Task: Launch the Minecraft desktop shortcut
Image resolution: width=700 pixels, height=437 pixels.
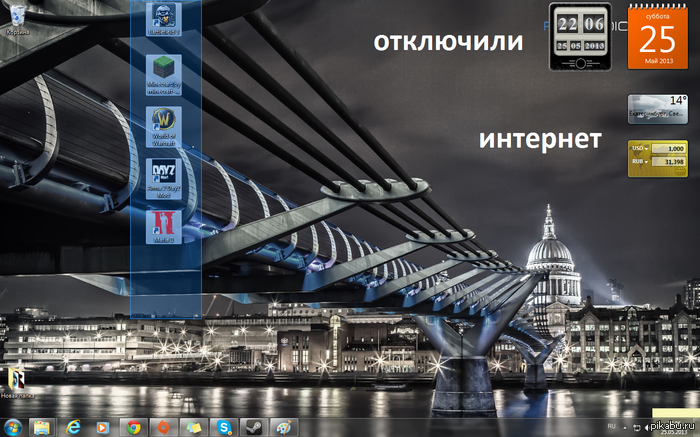Action: click(163, 72)
